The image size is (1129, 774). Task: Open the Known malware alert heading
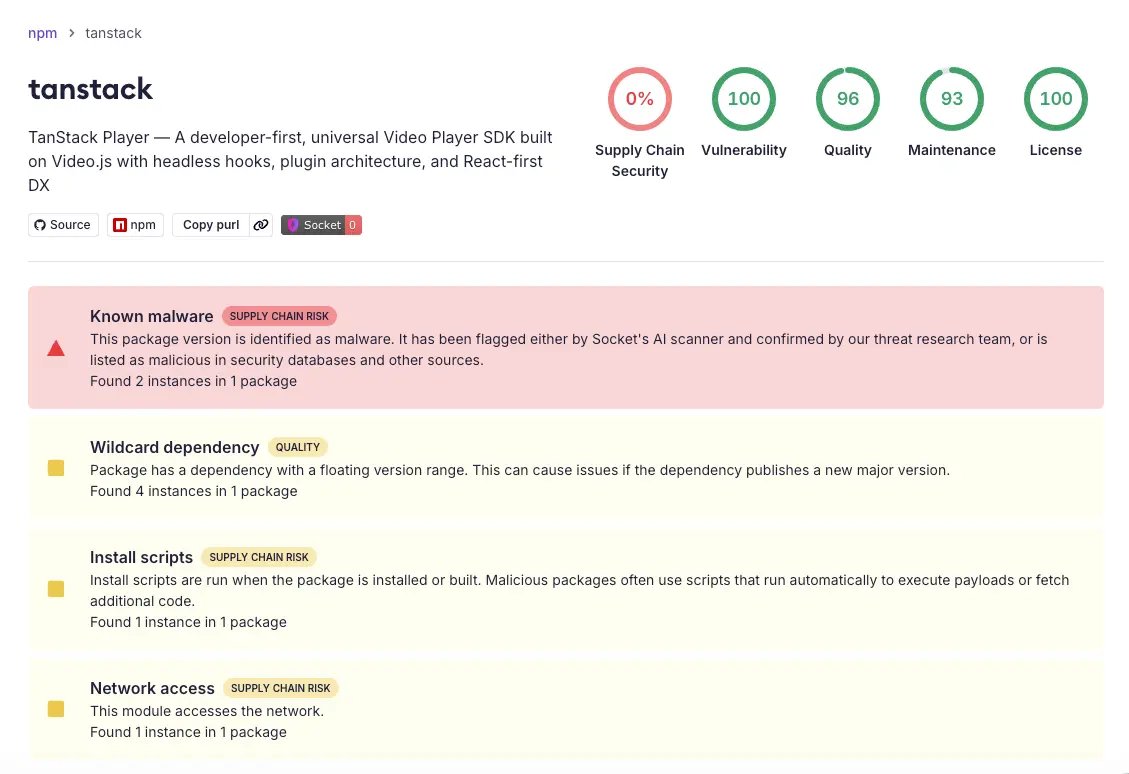(152, 316)
